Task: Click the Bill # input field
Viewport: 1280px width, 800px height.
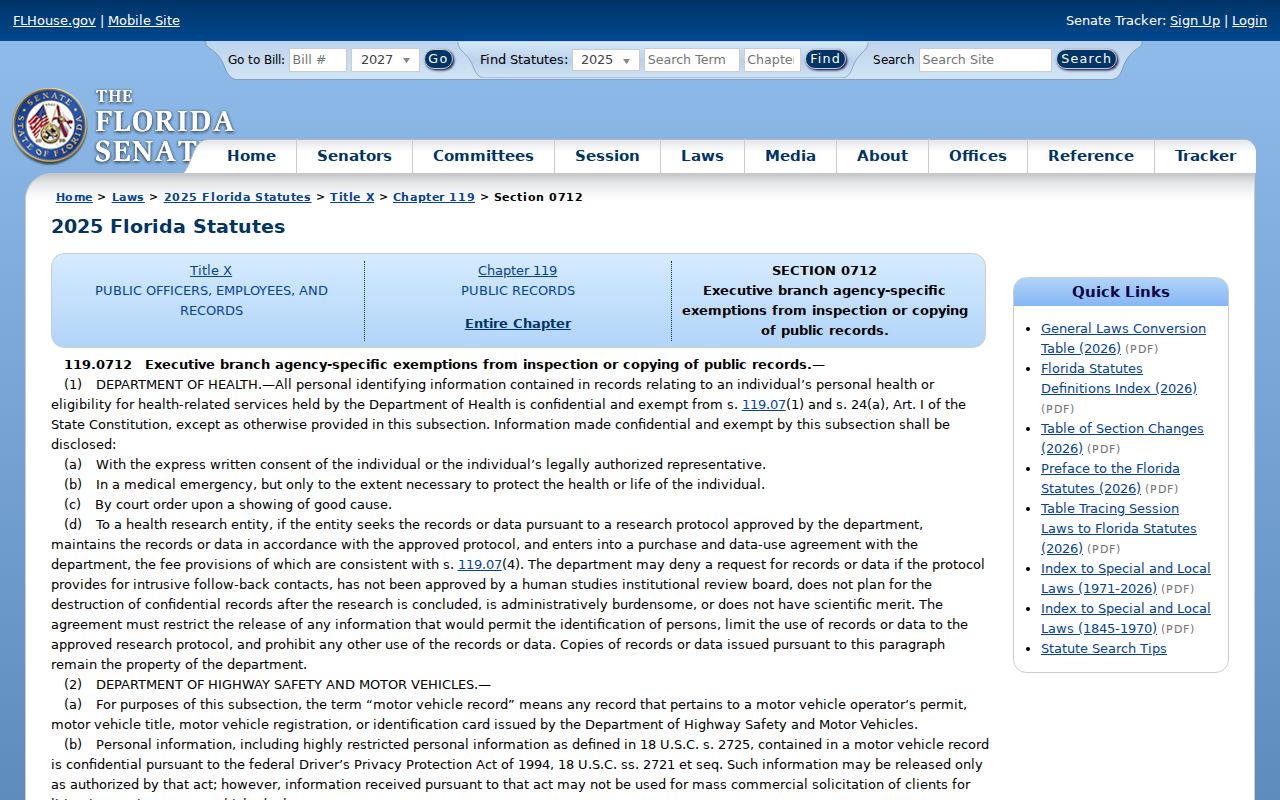Action: [x=318, y=60]
